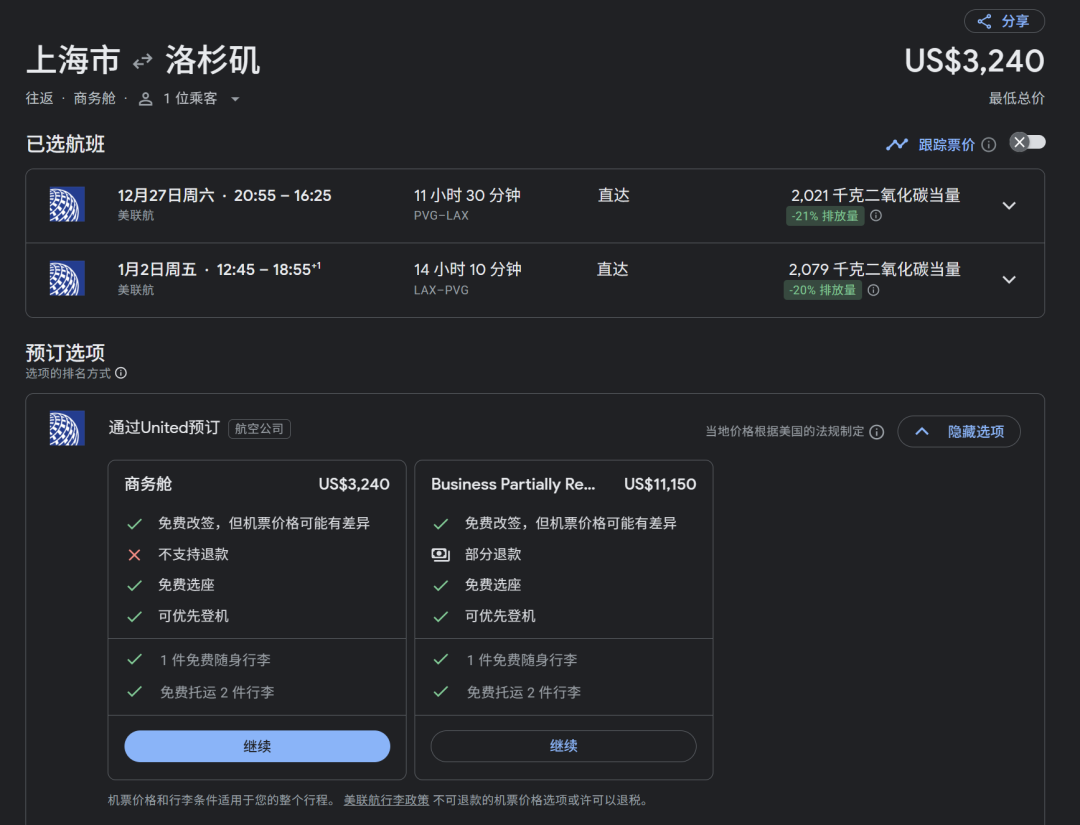This screenshot has height=825, width=1080.
Task: Select the Business Partially Refundable fare card title
Action: [513, 484]
